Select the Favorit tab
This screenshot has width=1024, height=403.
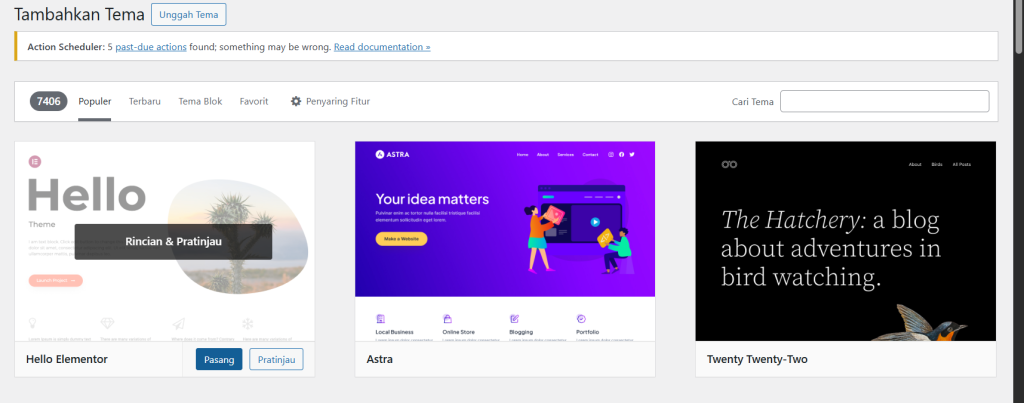[x=254, y=101]
